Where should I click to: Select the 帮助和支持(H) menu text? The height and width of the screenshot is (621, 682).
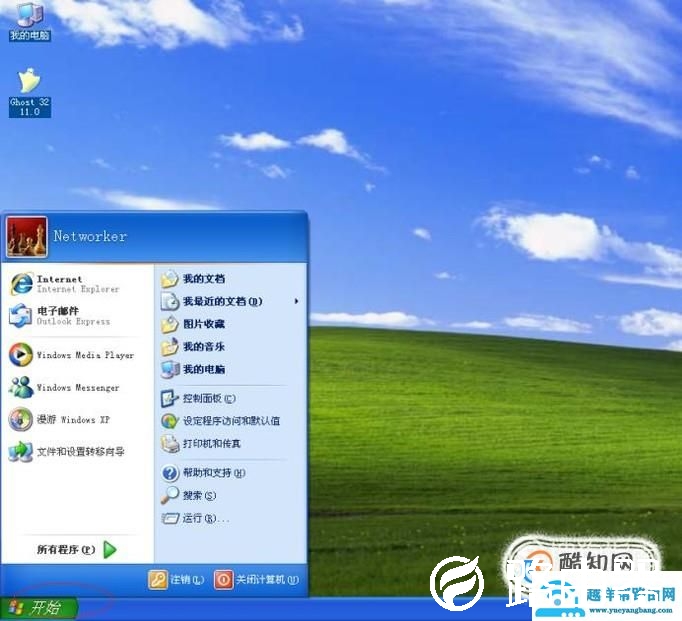tap(214, 473)
